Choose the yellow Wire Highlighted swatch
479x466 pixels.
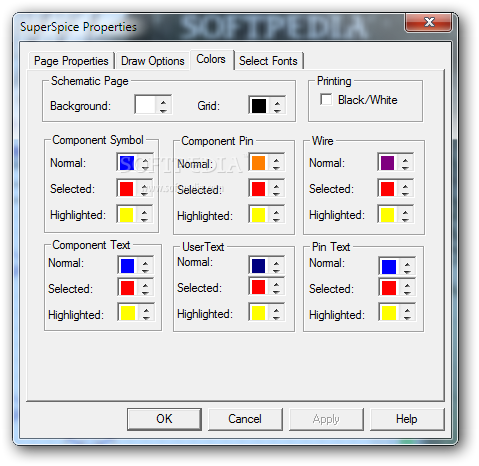click(x=387, y=215)
